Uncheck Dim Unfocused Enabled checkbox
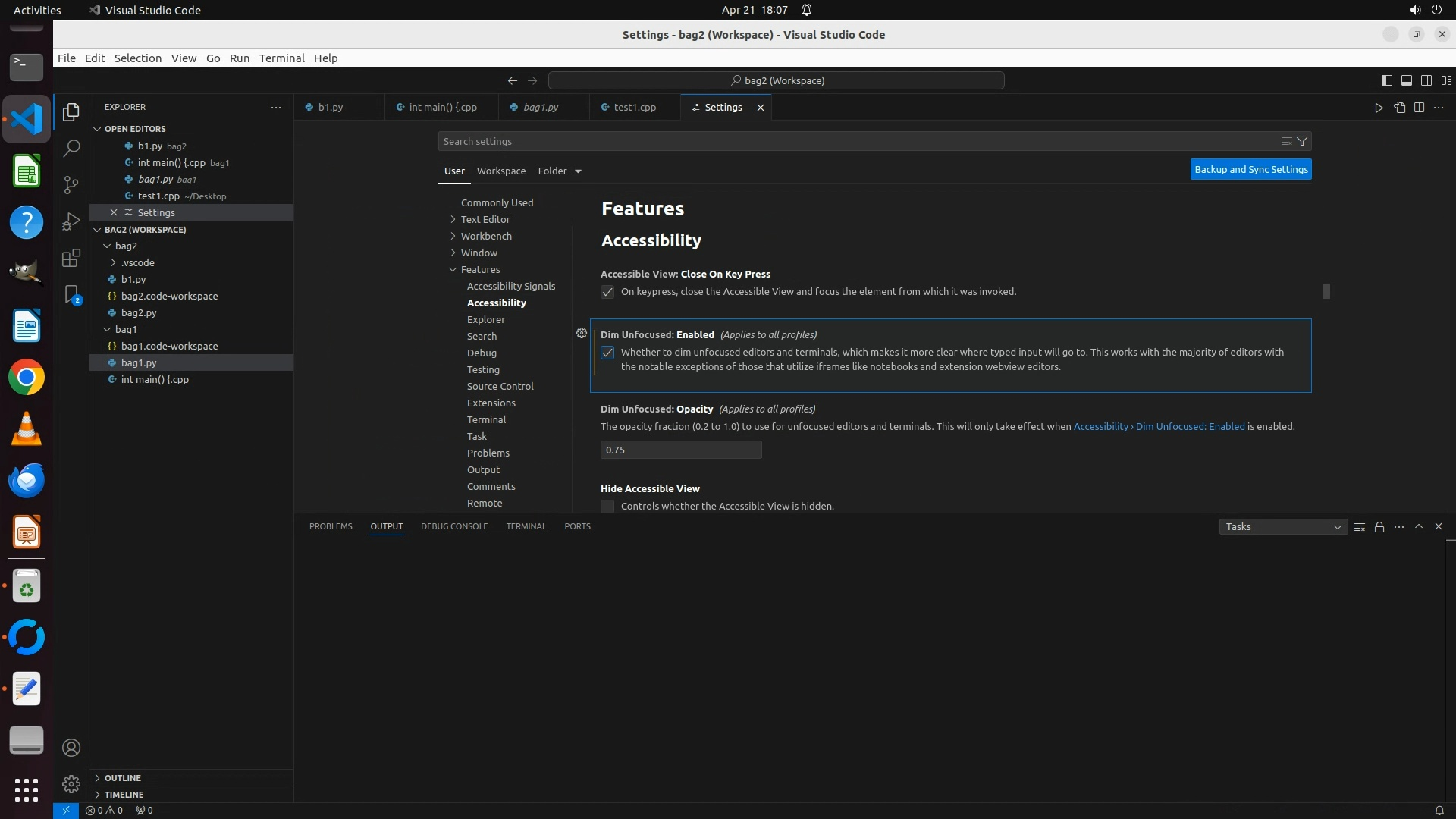Image resolution: width=1456 pixels, height=819 pixels. pos(607,353)
